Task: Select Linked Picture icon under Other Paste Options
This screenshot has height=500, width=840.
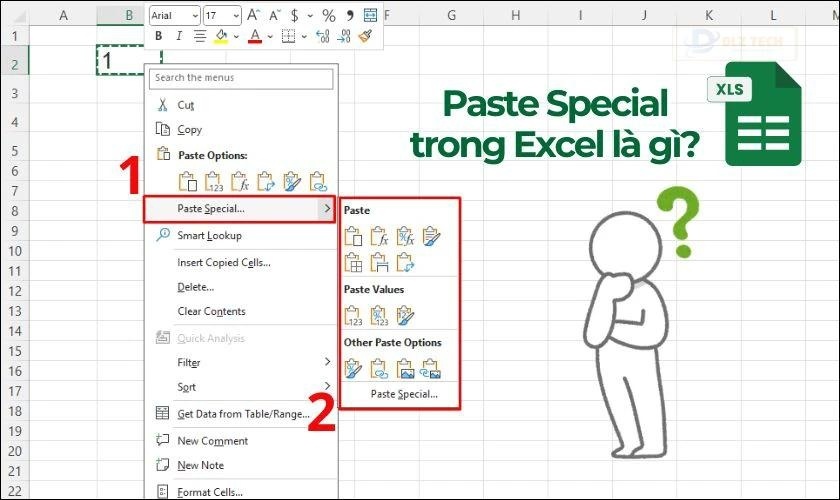Action: pyautogui.click(x=431, y=369)
